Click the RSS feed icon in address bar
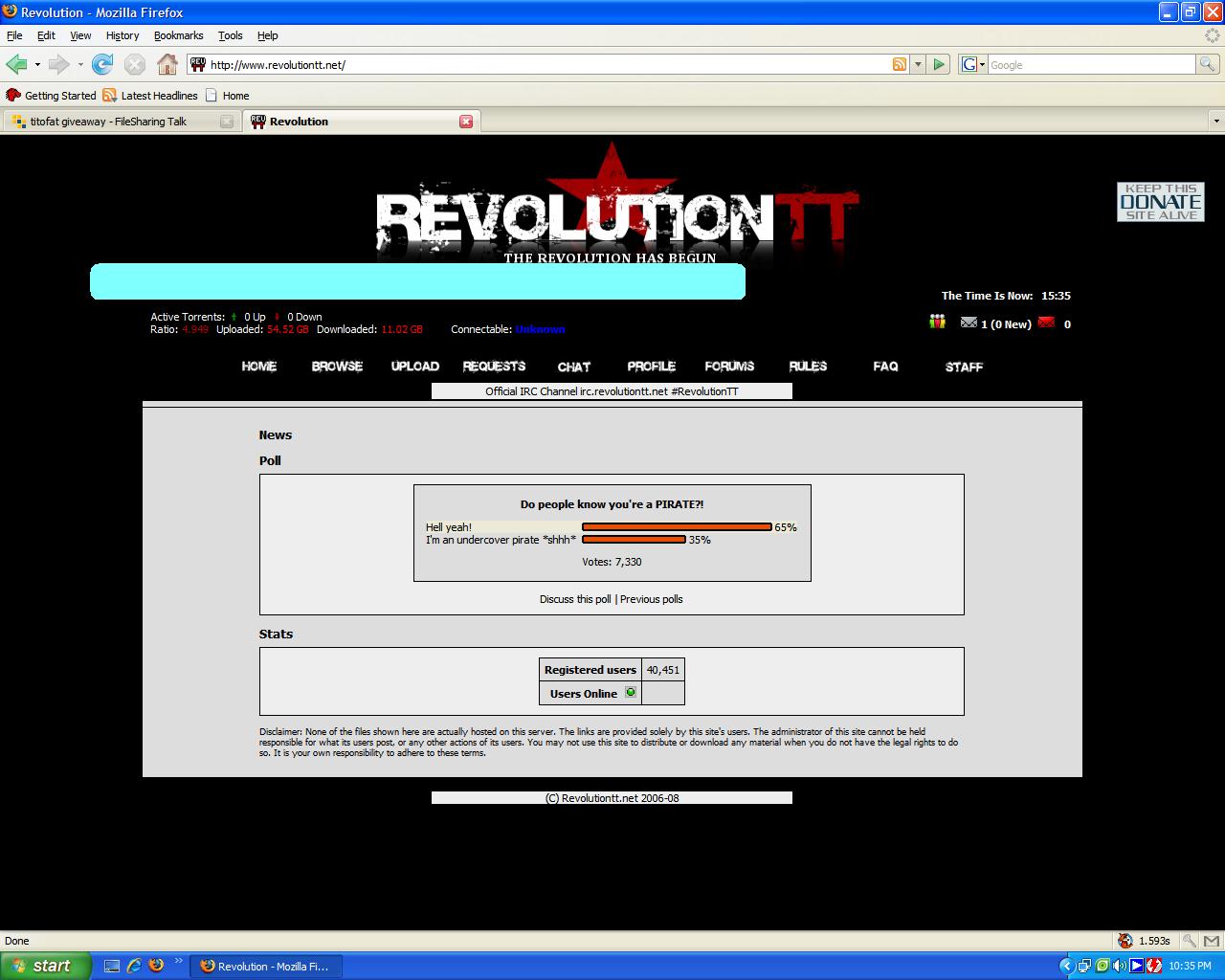This screenshot has width=1225, height=980. point(900,64)
